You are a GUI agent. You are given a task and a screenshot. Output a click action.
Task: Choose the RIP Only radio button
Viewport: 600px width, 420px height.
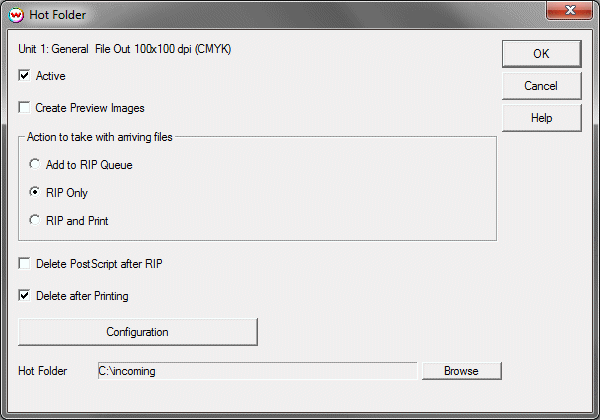[36, 193]
